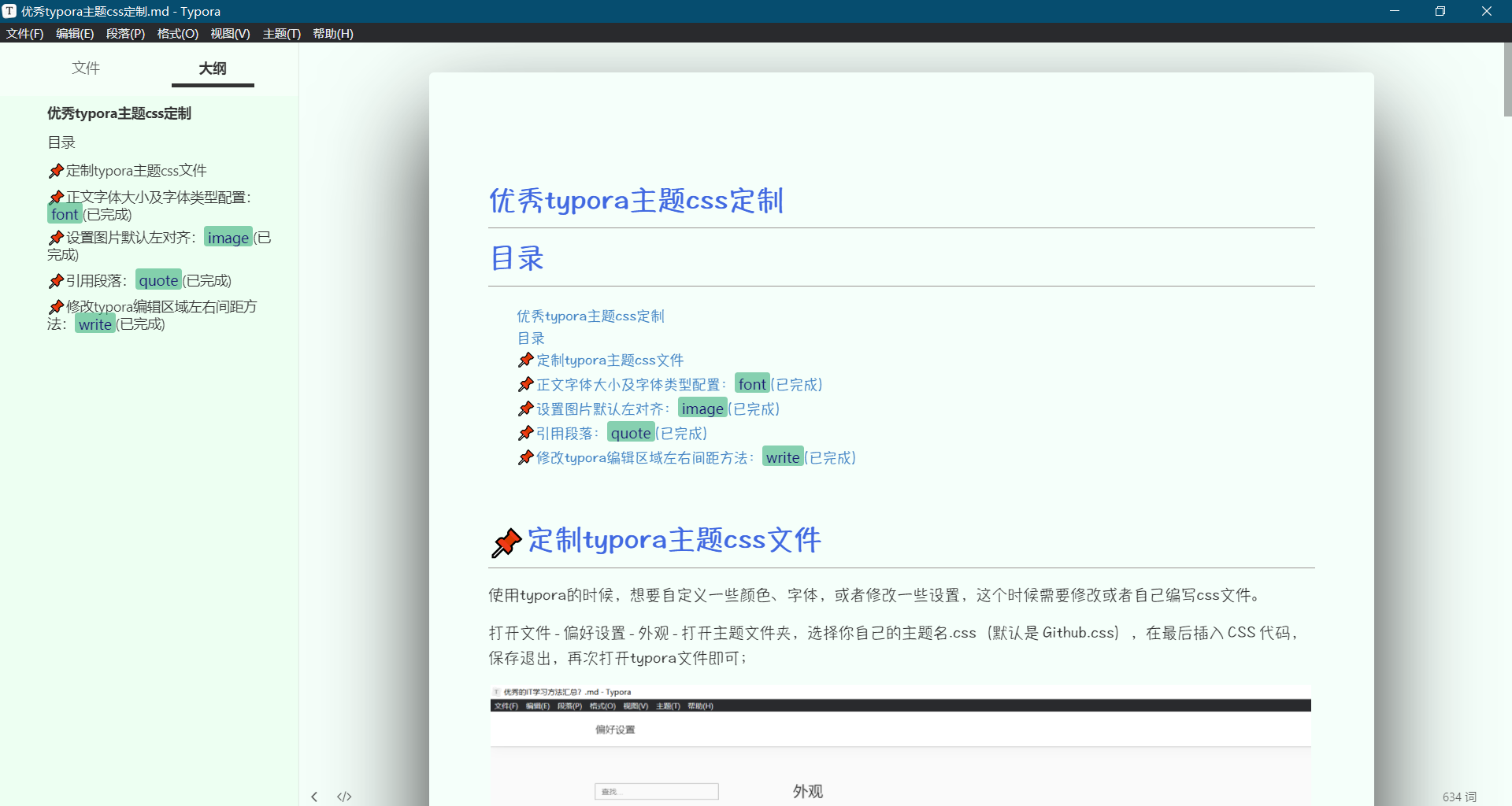The image size is (1512, 806).
Task: Open the 格式(O) menu
Action: coord(177,33)
